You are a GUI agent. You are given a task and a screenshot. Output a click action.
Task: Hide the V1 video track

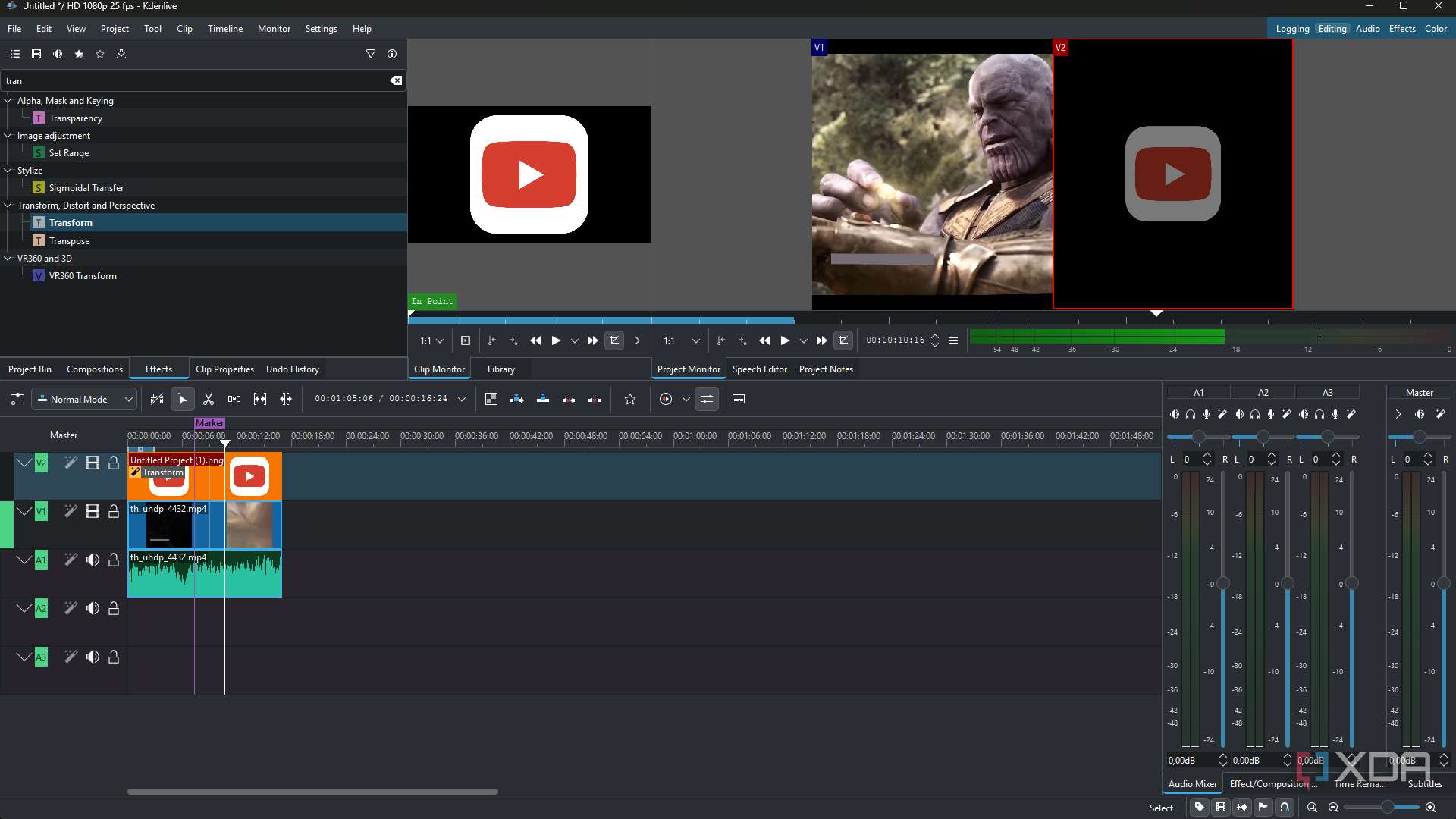tap(93, 511)
